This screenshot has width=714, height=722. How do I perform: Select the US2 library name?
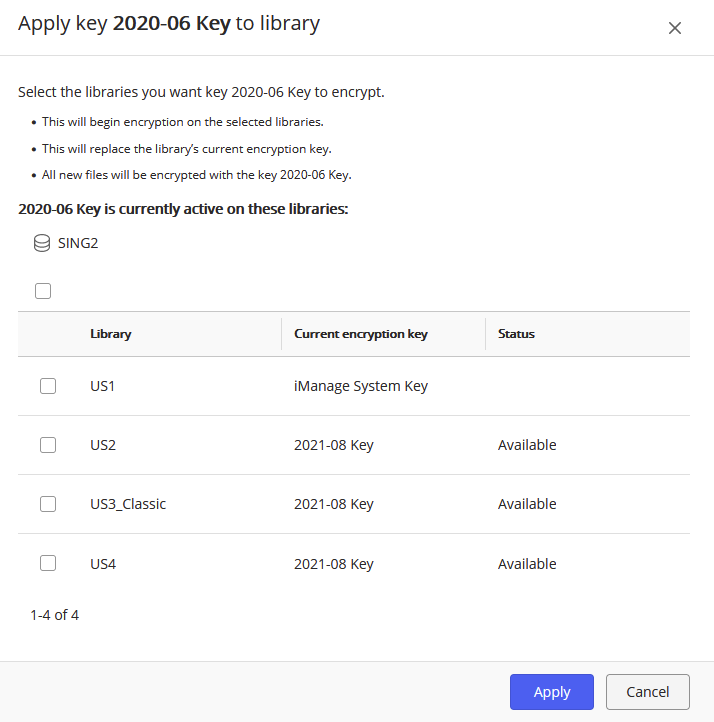[x=103, y=445]
